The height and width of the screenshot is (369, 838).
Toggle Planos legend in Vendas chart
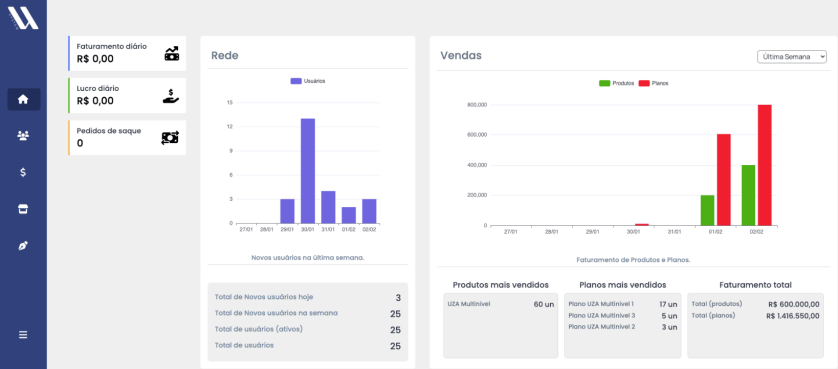coord(654,83)
